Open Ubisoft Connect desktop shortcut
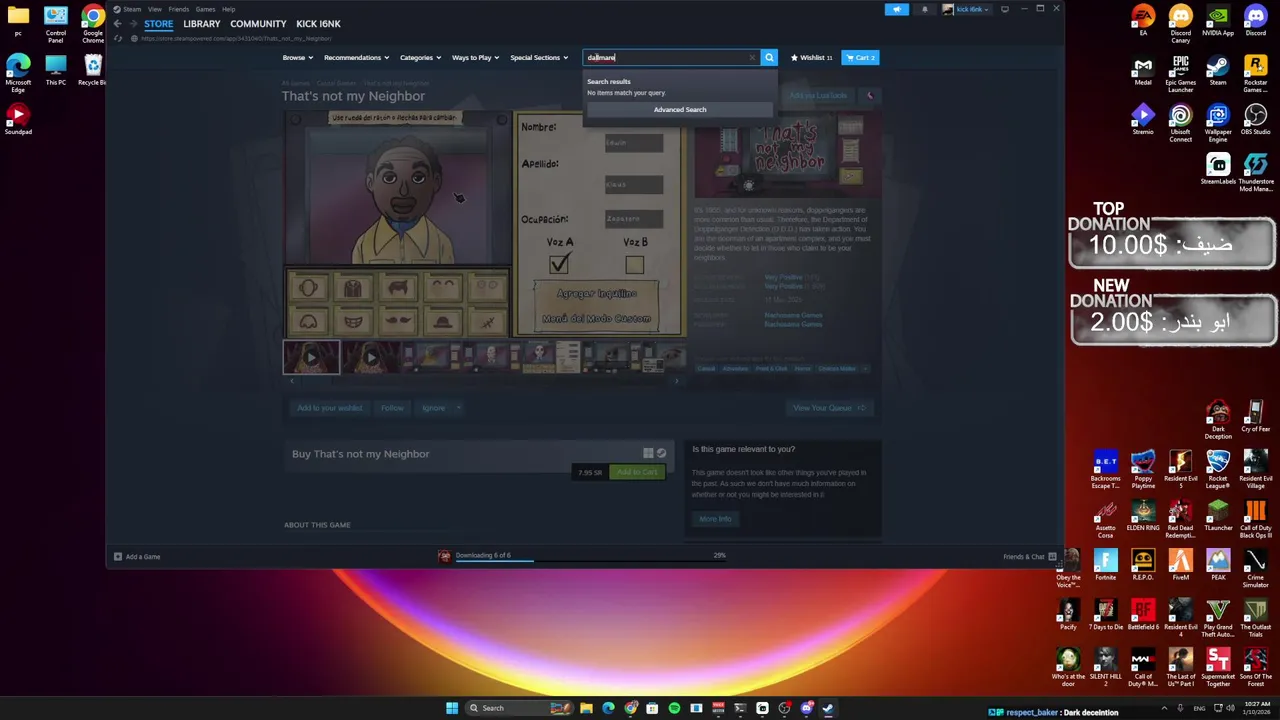The width and height of the screenshot is (1280, 720). pos(1181,124)
